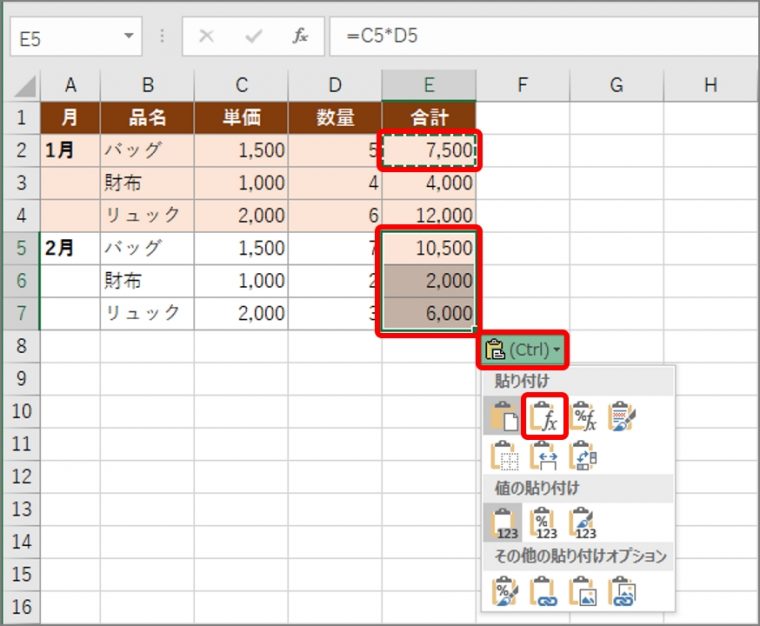The height and width of the screenshot is (626, 760).
Task: Select row 12 header
Action: (22, 476)
